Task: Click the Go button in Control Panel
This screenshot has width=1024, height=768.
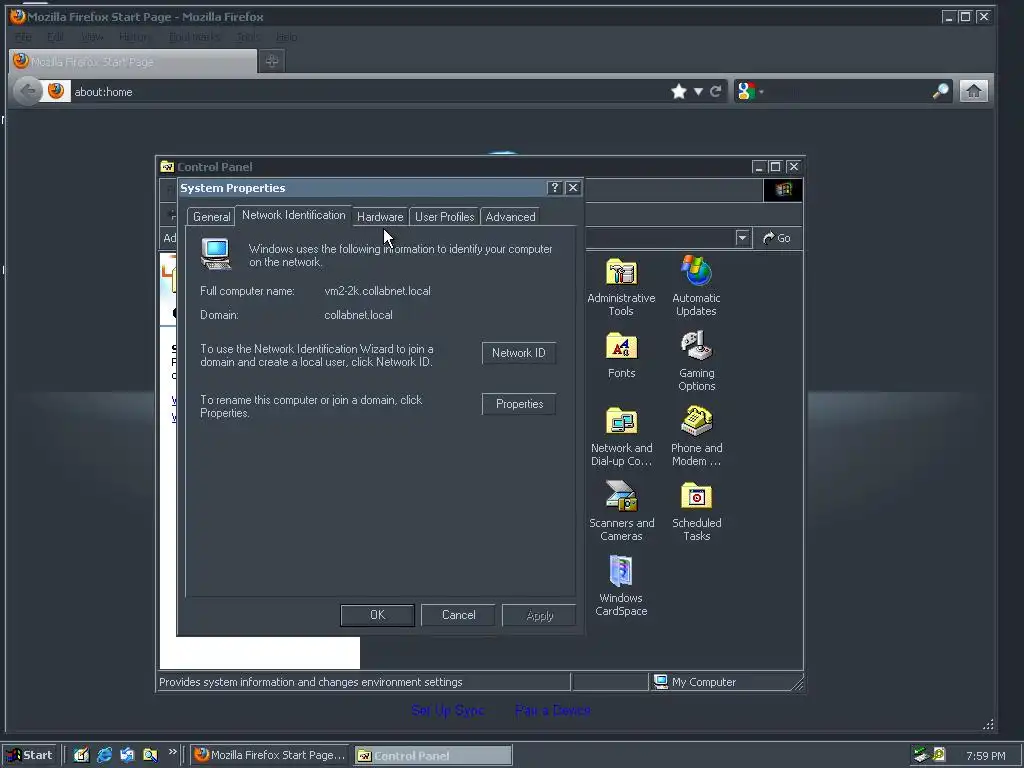Action: pos(777,238)
